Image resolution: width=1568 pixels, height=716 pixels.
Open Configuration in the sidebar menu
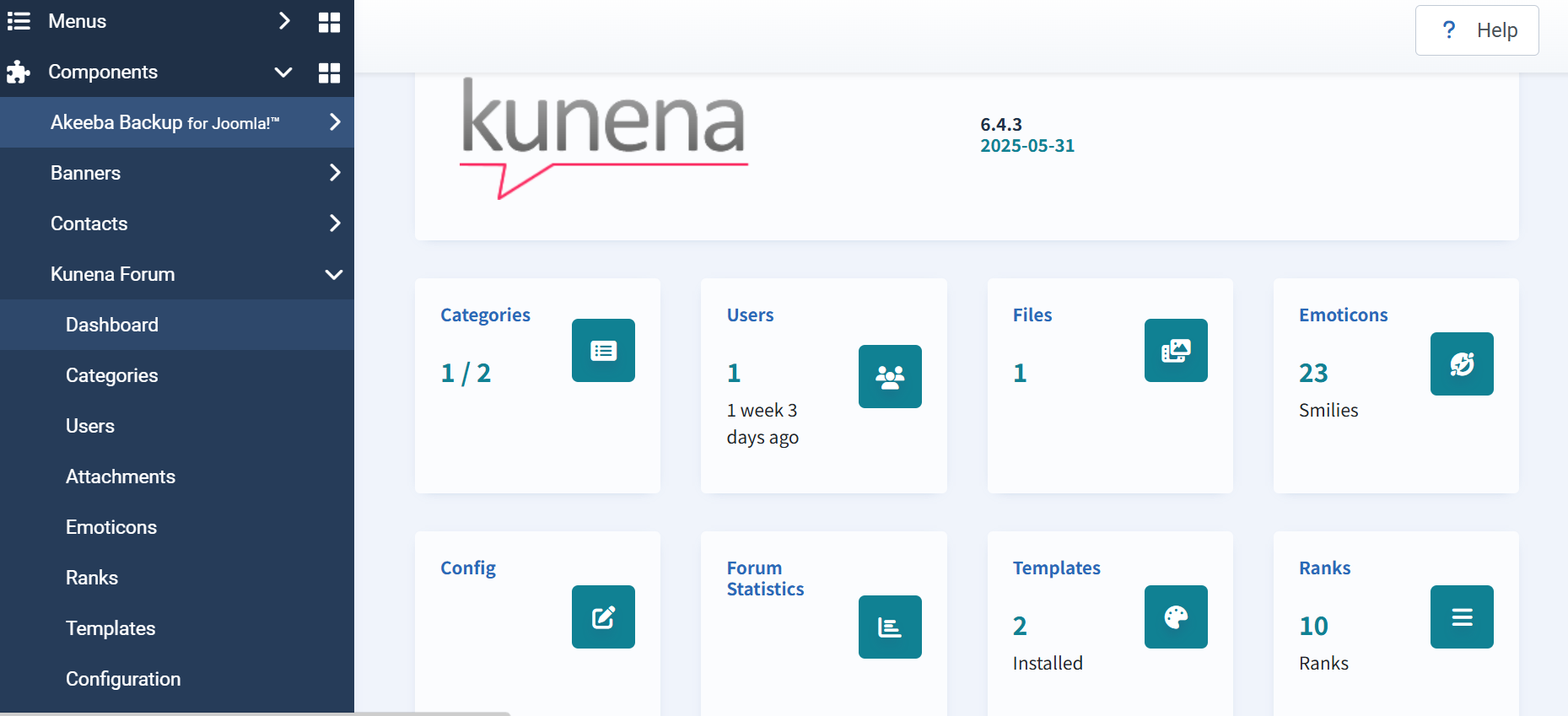(177, 679)
